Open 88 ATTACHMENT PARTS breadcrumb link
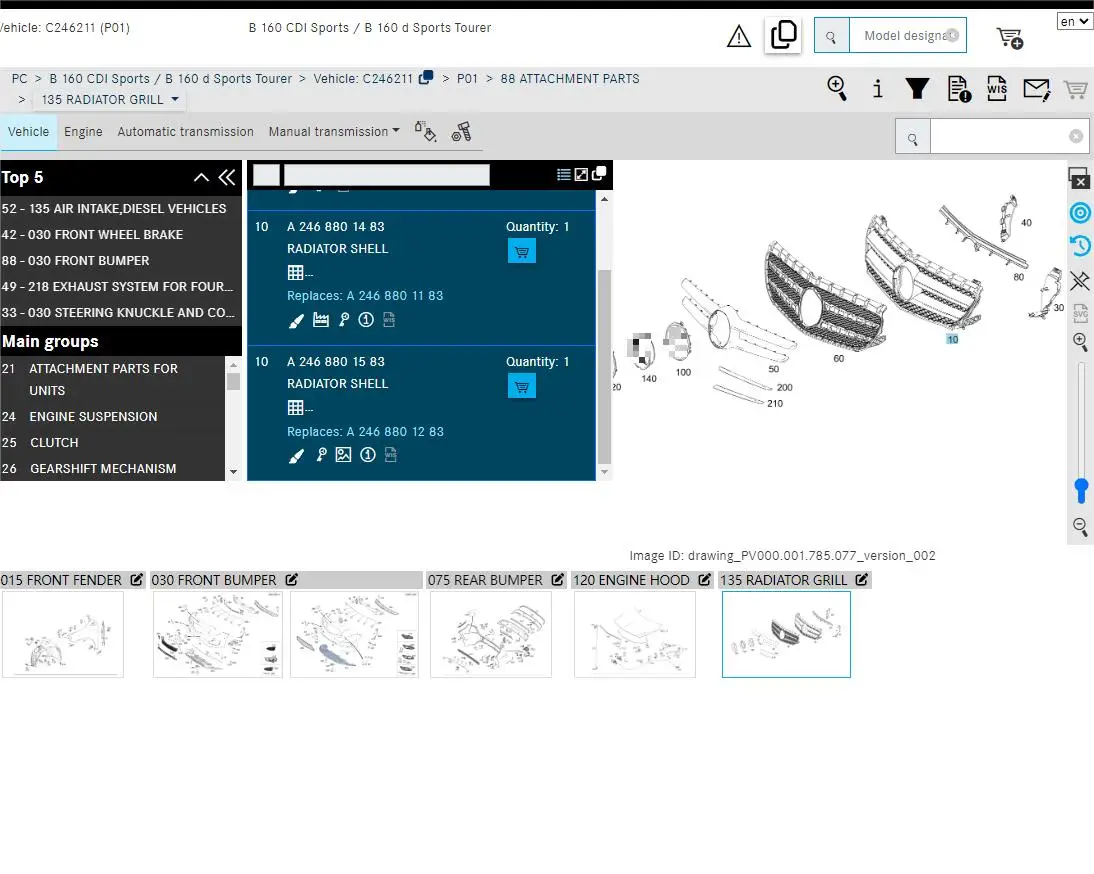This screenshot has height=874, width=1094. [x=570, y=79]
